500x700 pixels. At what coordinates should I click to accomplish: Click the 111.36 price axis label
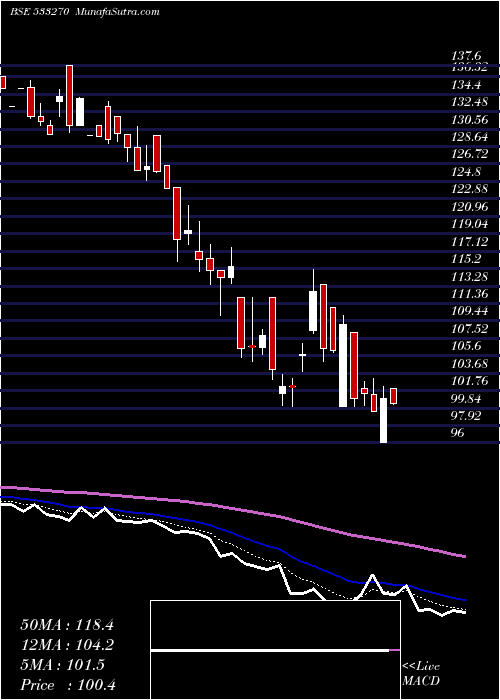coord(470,294)
